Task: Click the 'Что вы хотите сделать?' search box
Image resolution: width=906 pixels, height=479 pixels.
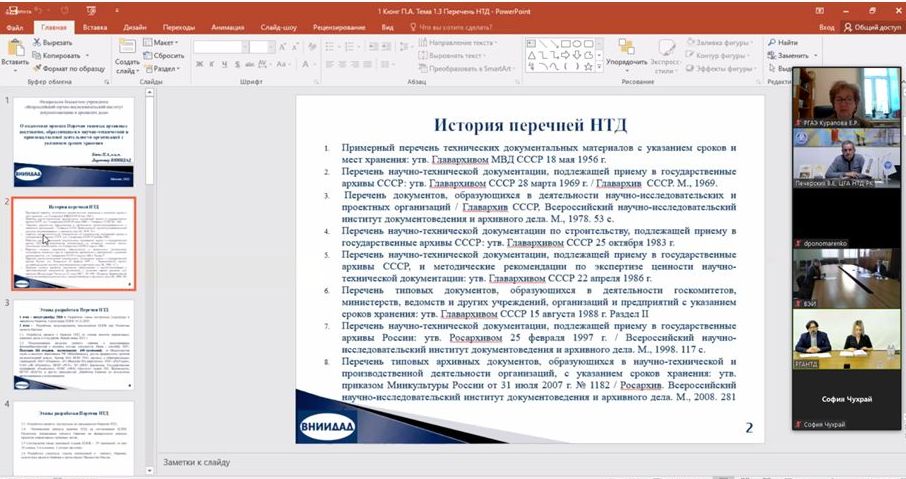Action: [451, 27]
